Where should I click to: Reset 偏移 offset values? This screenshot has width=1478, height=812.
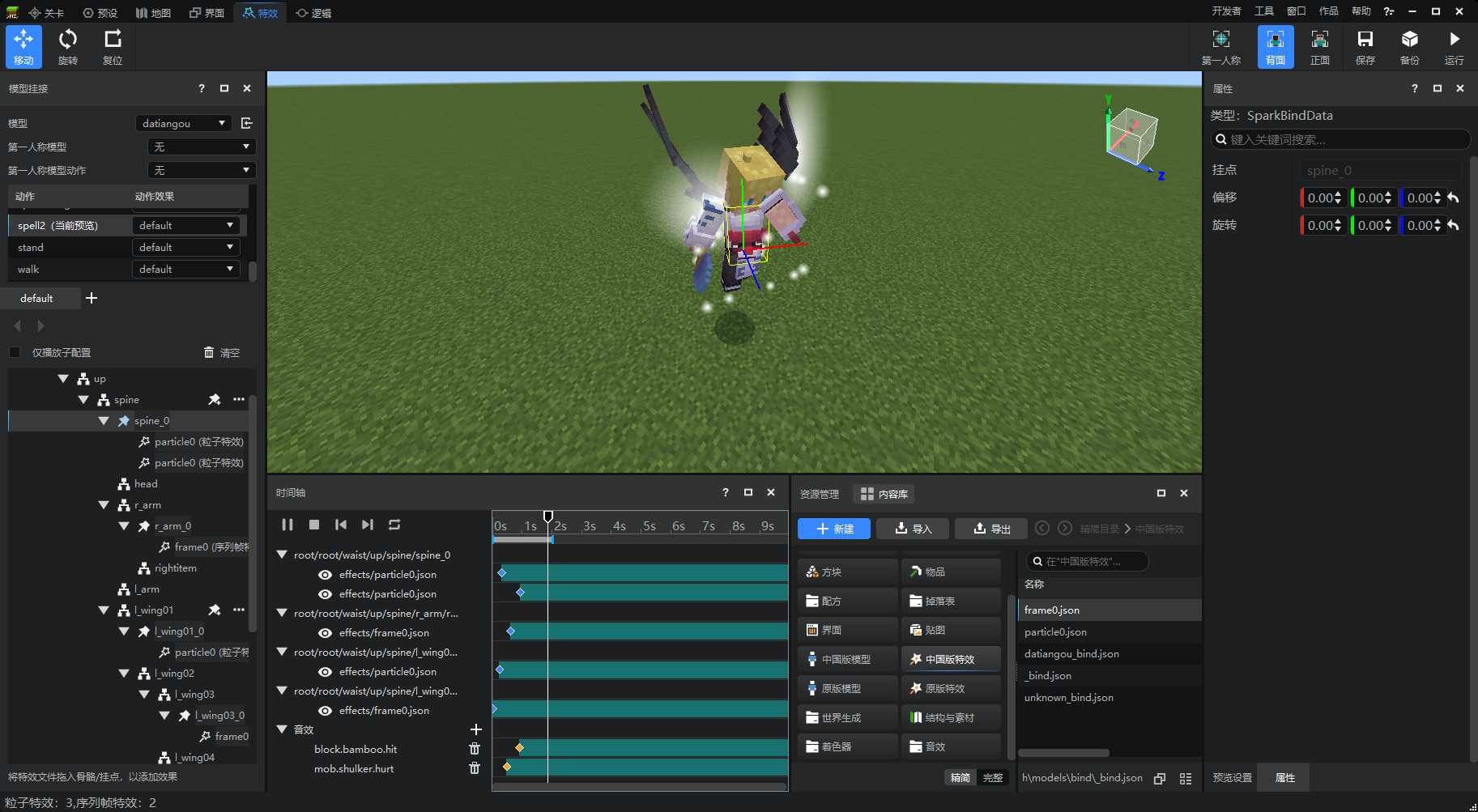tap(1454, 198)
